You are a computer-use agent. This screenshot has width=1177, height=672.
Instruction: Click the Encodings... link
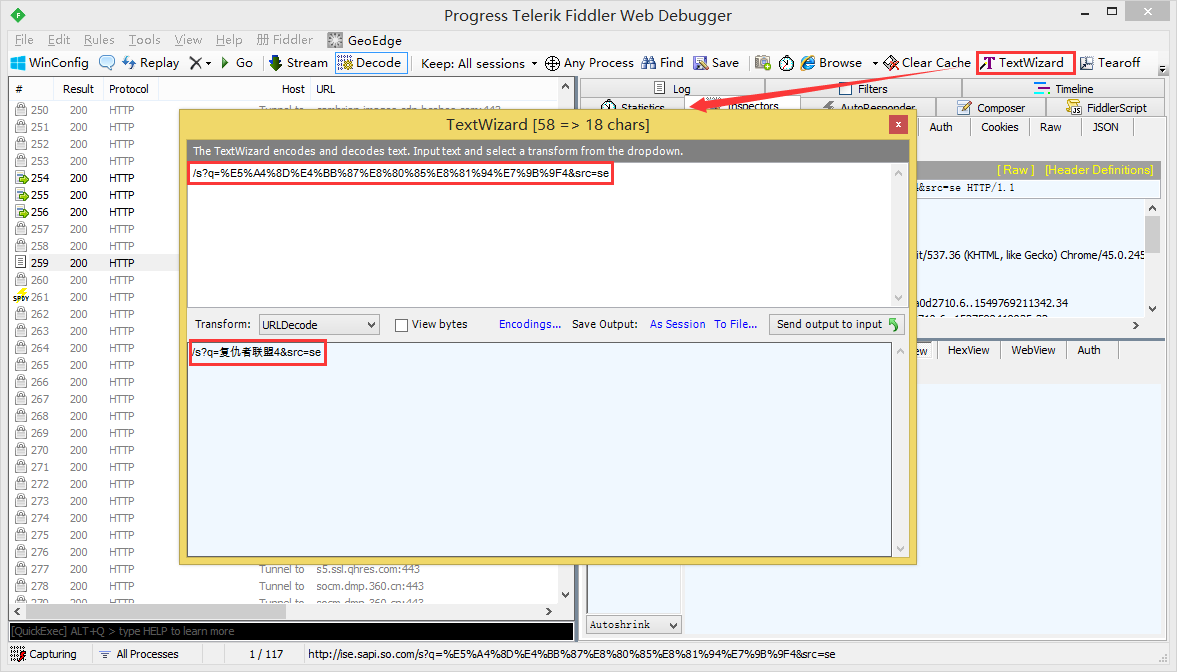point(530,324)
